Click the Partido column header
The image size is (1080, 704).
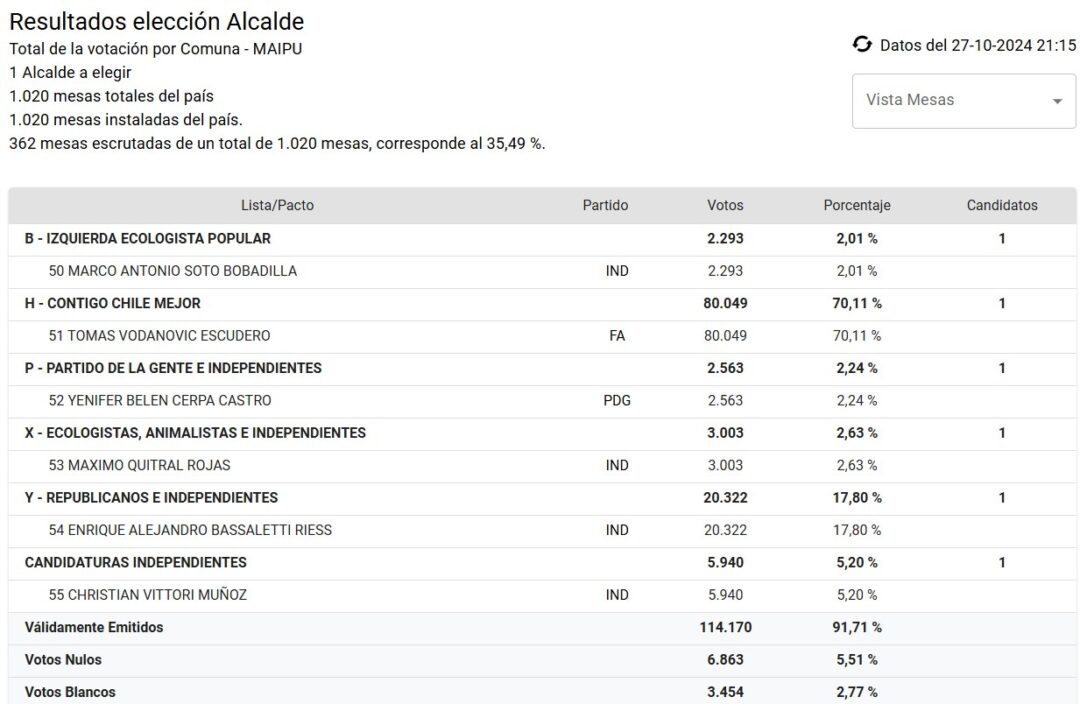[x=605, y=205]
